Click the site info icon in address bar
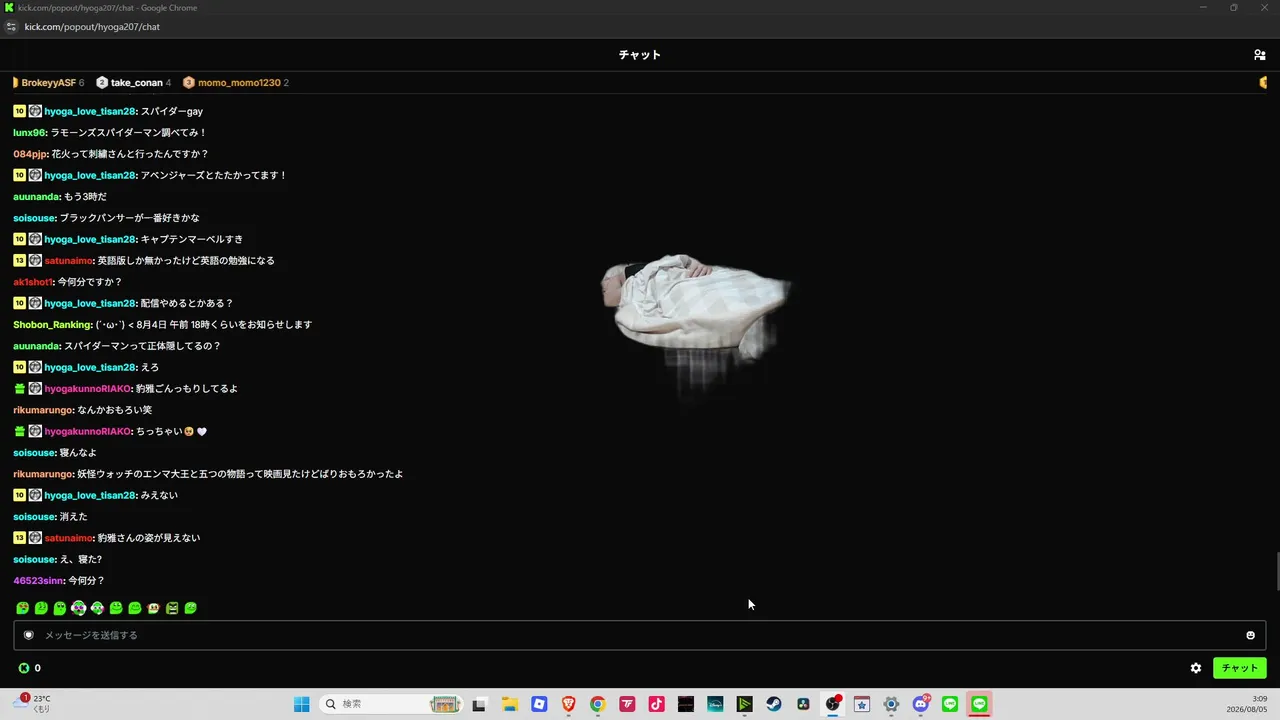The image size is (1280, 720). tap(11, 27)
